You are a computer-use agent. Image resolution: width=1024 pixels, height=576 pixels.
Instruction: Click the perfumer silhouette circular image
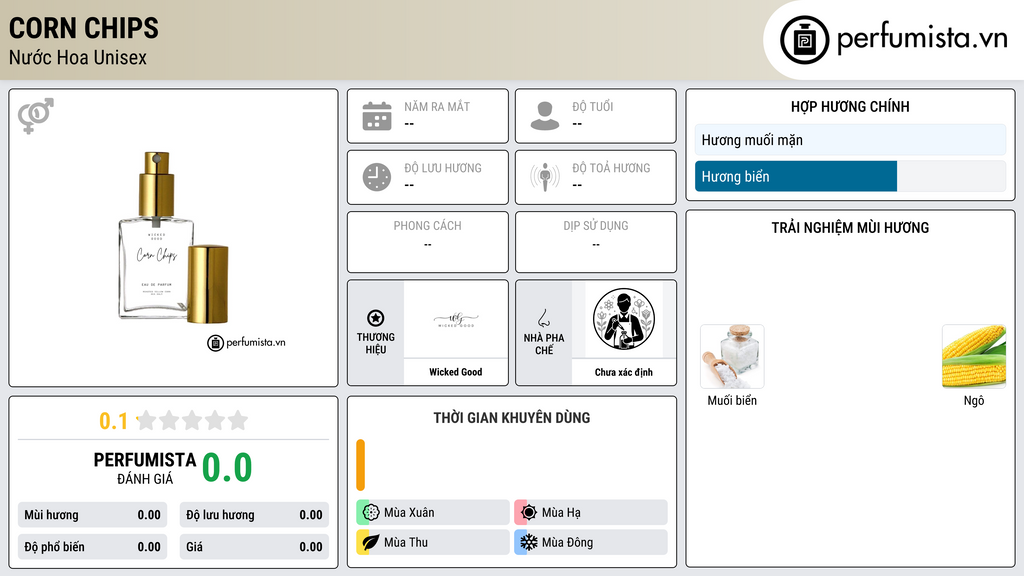624,319
